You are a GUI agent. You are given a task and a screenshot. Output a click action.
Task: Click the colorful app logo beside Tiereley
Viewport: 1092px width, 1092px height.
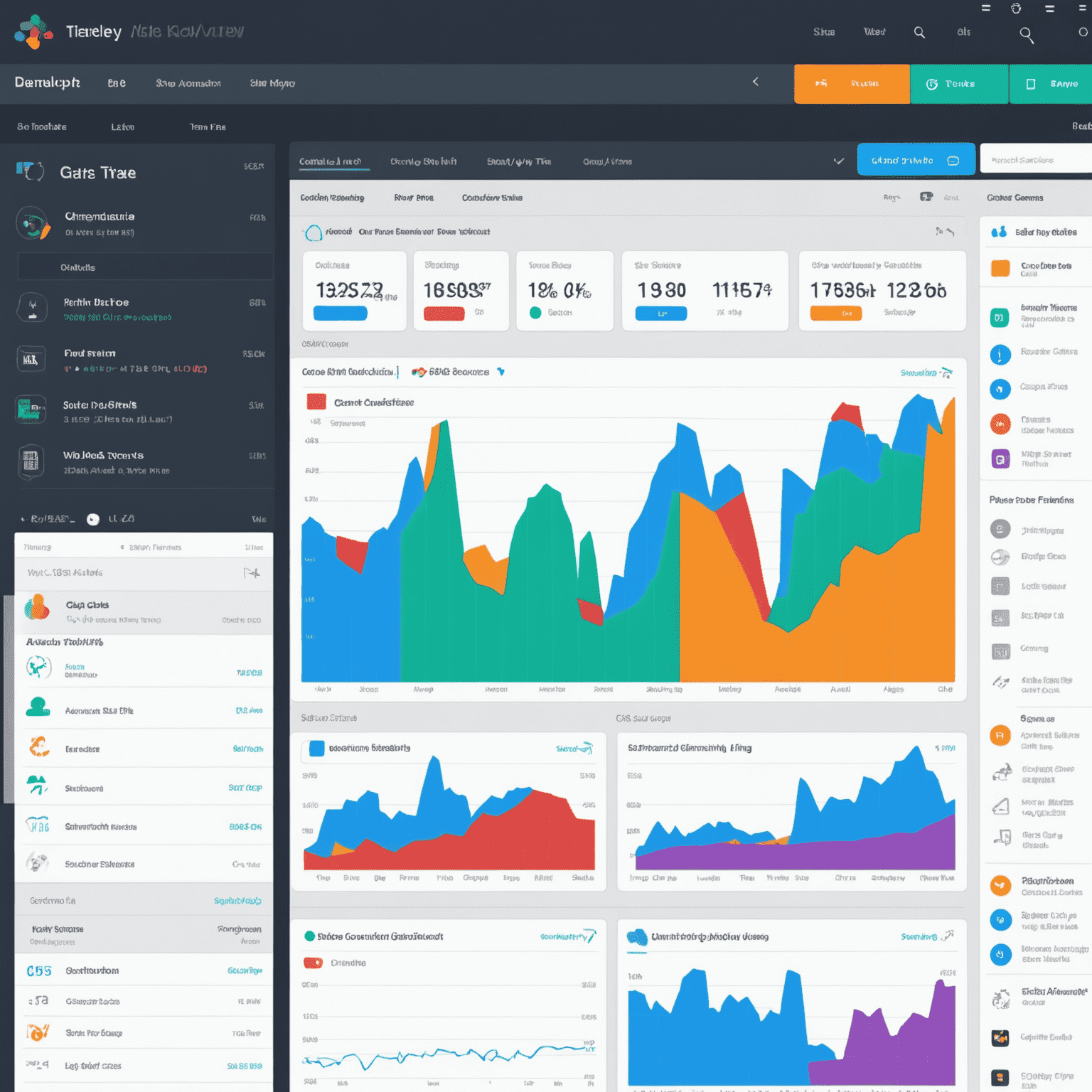33,32
